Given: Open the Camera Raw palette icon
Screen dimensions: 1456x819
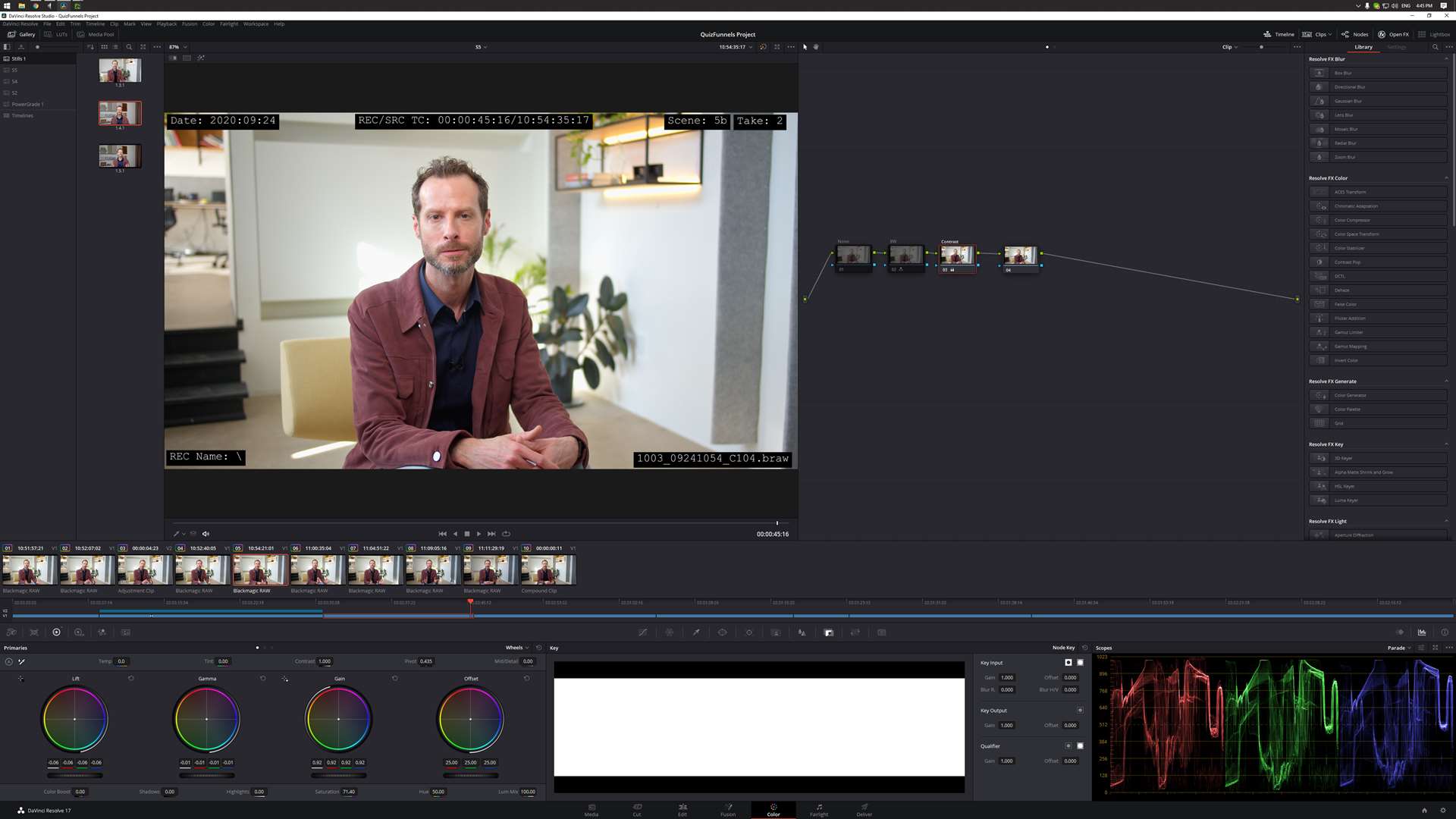Looking at the screenshot, I should click(x=11, y=632).
